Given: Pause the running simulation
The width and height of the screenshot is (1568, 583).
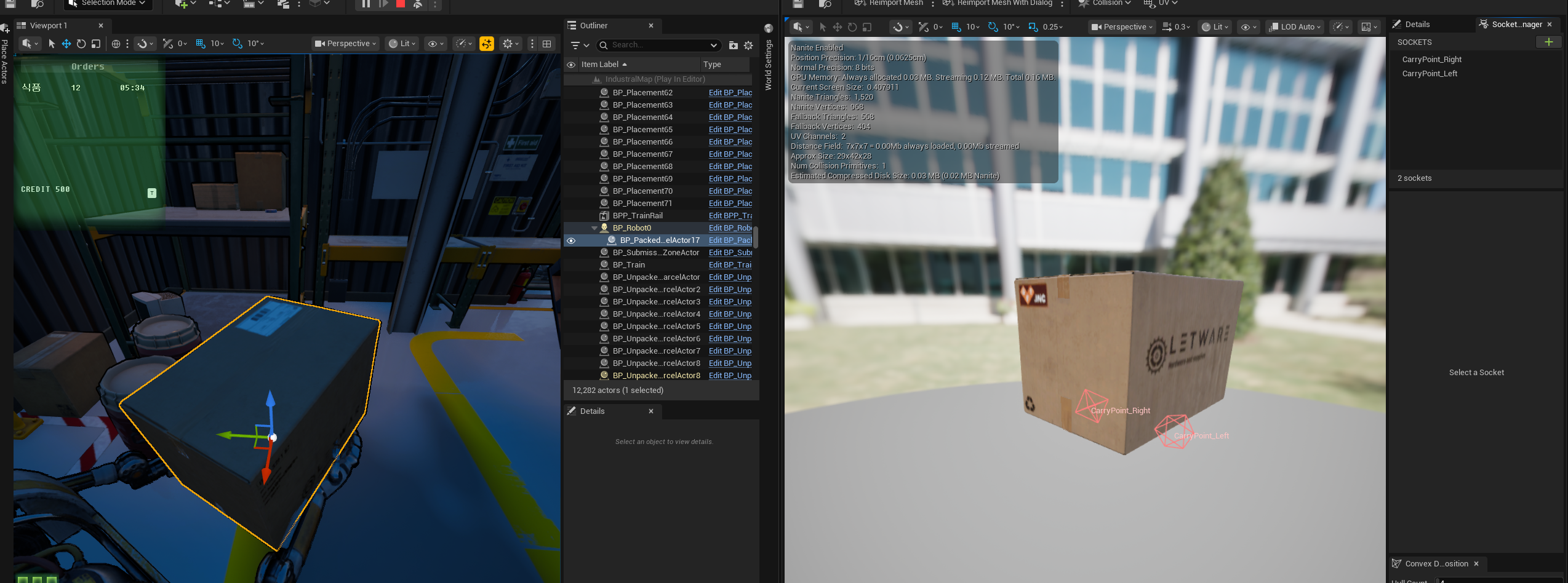Looking at the screenshot, I should (366, 4).
